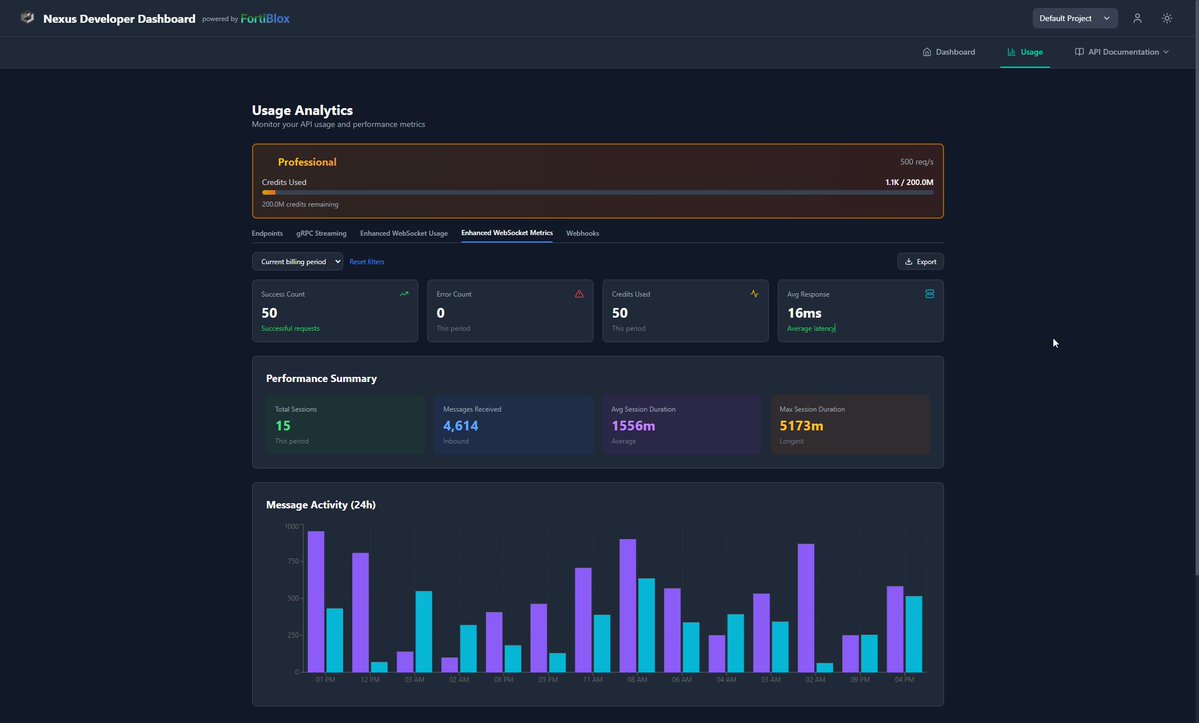This screenshot has height=723, width=1199.
Task: Open the gRPC Streaming tab
Action: [321, 232]
